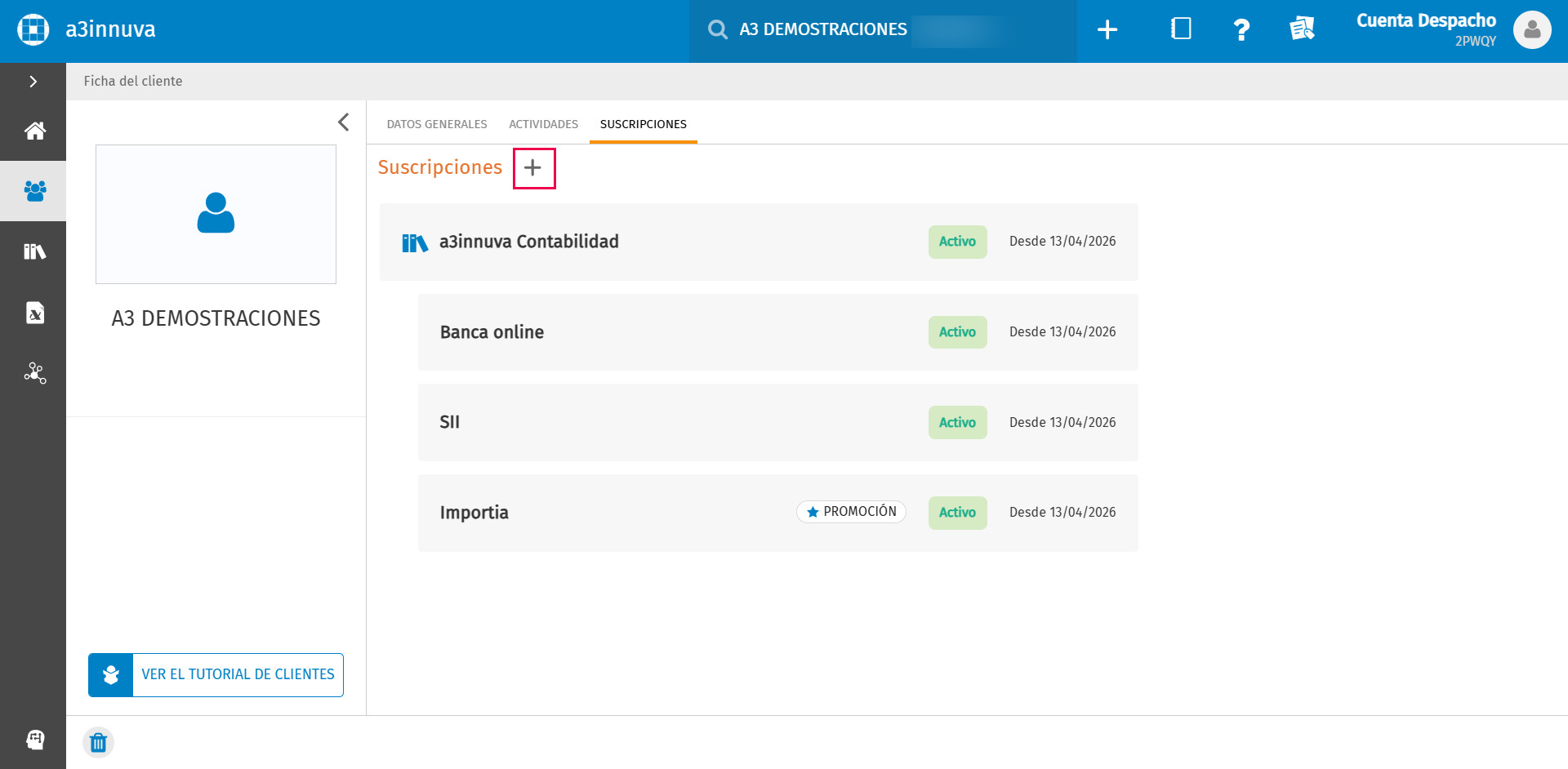Image resolution: width=1568 pixels, height=769 pixels.
Task: Open the accounting books icon in sidebar
Action: tap(34, 251)
